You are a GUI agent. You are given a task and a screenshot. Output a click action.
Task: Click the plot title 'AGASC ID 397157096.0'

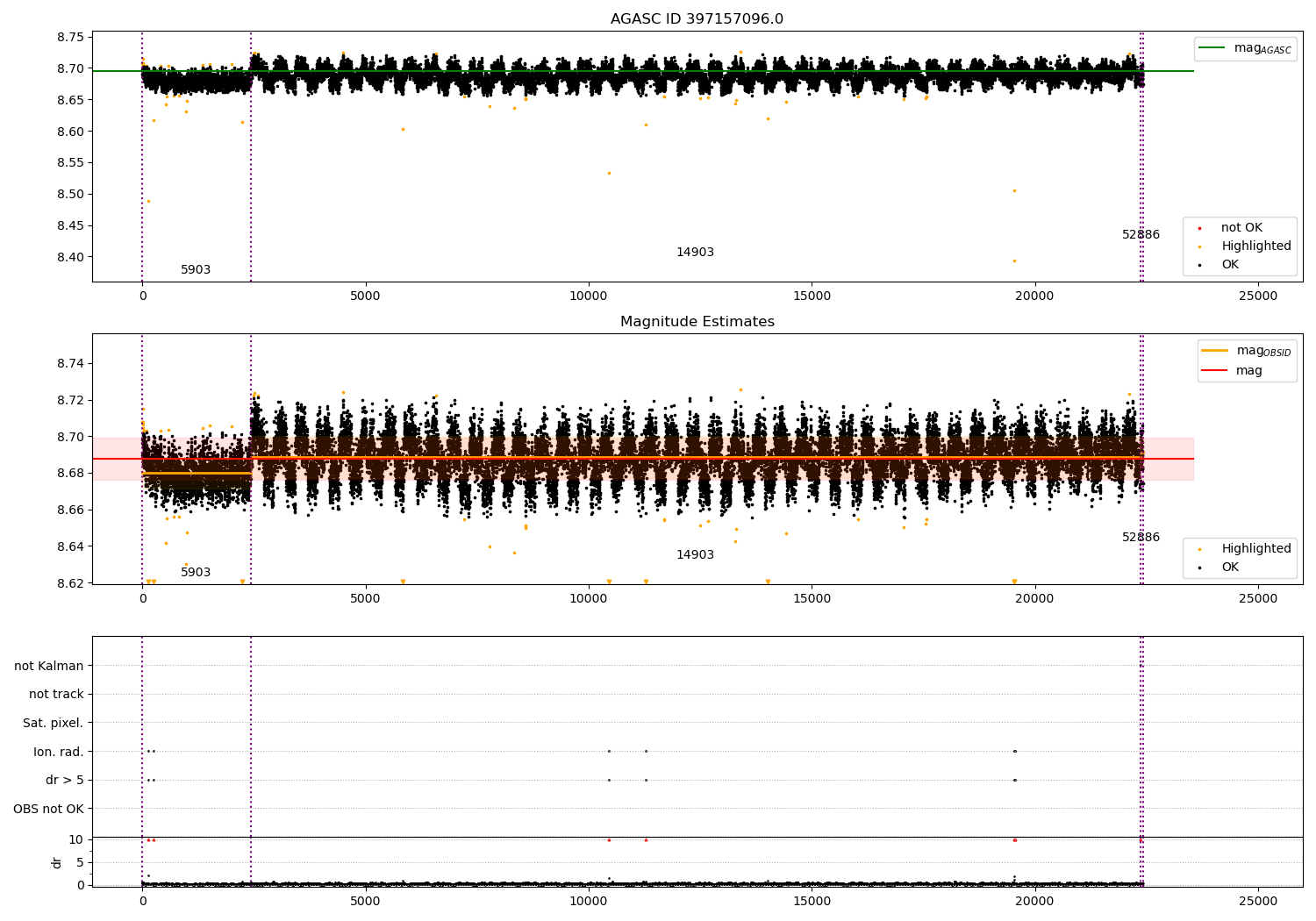click(x=697, y=19)
